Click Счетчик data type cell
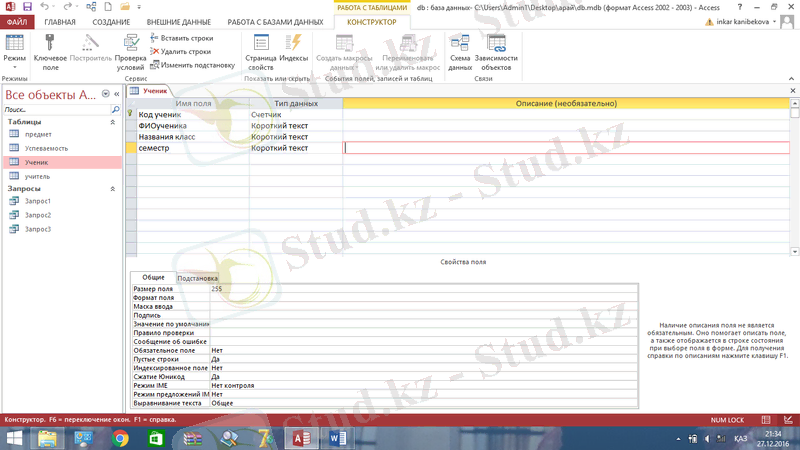Image resolution: width=800 pixels, height=450 pixels. [296, 115]
